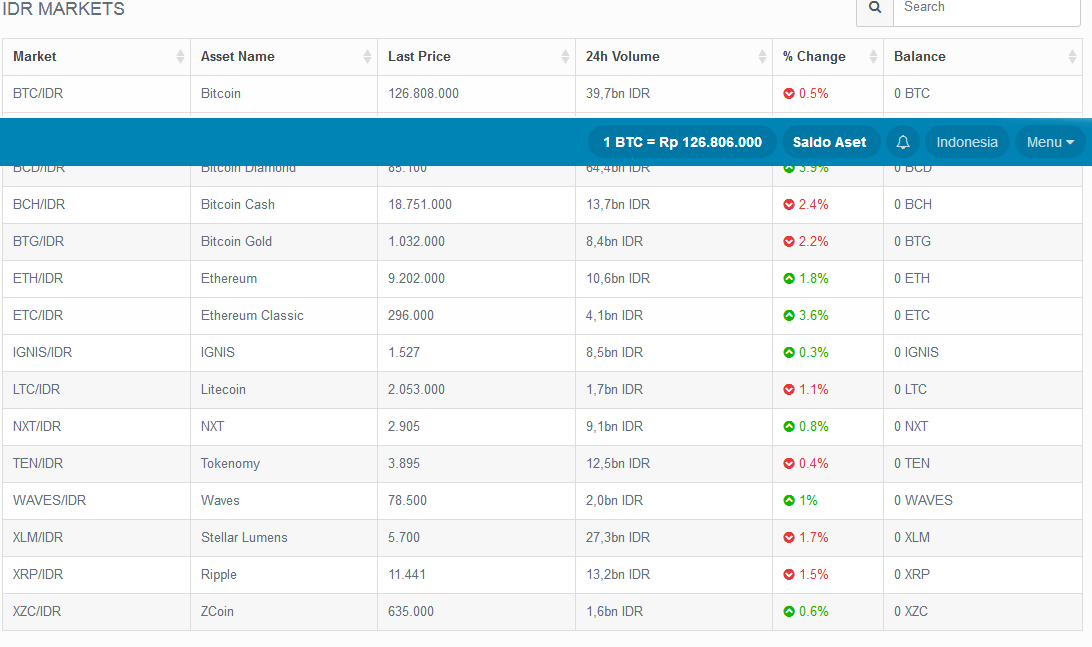The image size is (1092, 647).
Task: Open the notifications bell icon
Action: 902,141
